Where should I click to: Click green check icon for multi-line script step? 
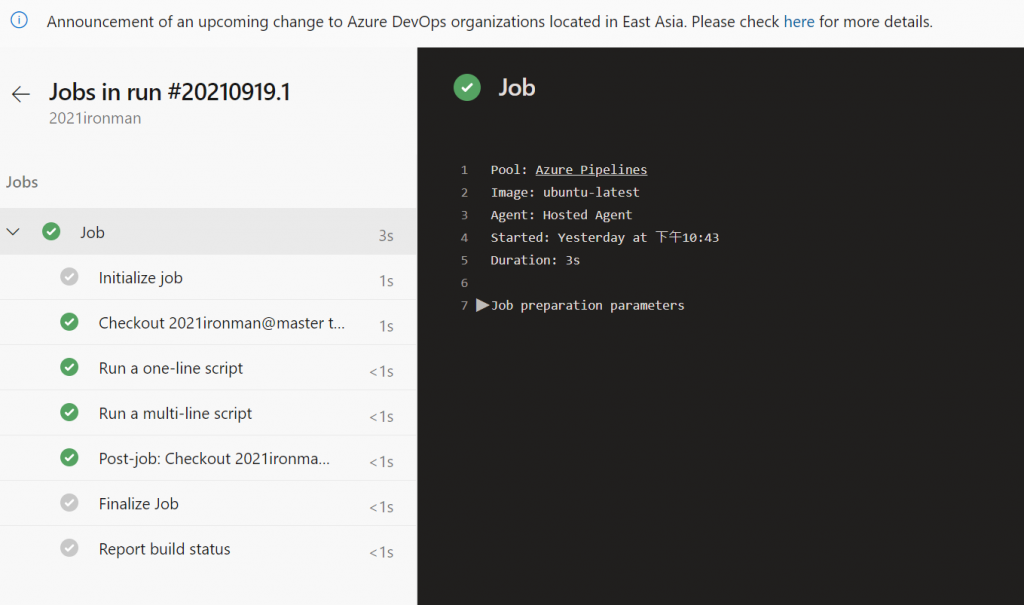point(69,413)
